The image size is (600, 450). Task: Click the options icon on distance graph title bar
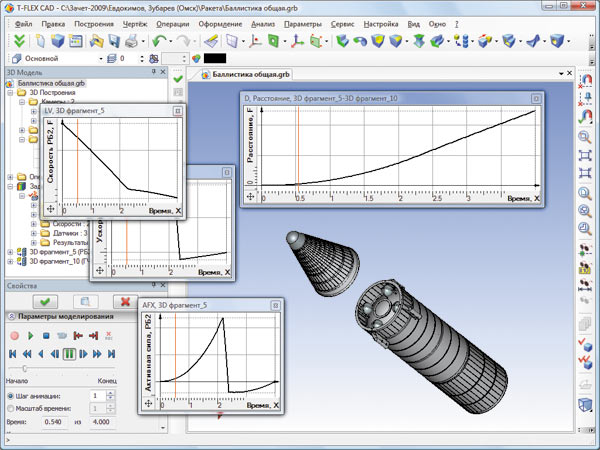coord(536,99)
